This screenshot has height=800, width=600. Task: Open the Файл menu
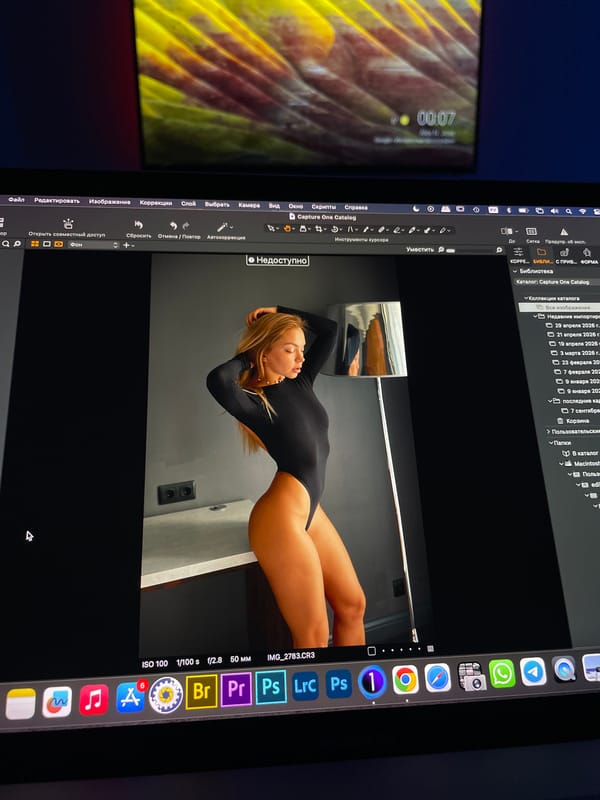16,199
